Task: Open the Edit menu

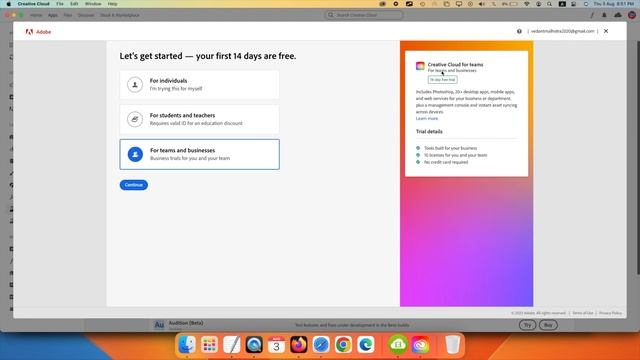Action: click(x=74, y=4)
